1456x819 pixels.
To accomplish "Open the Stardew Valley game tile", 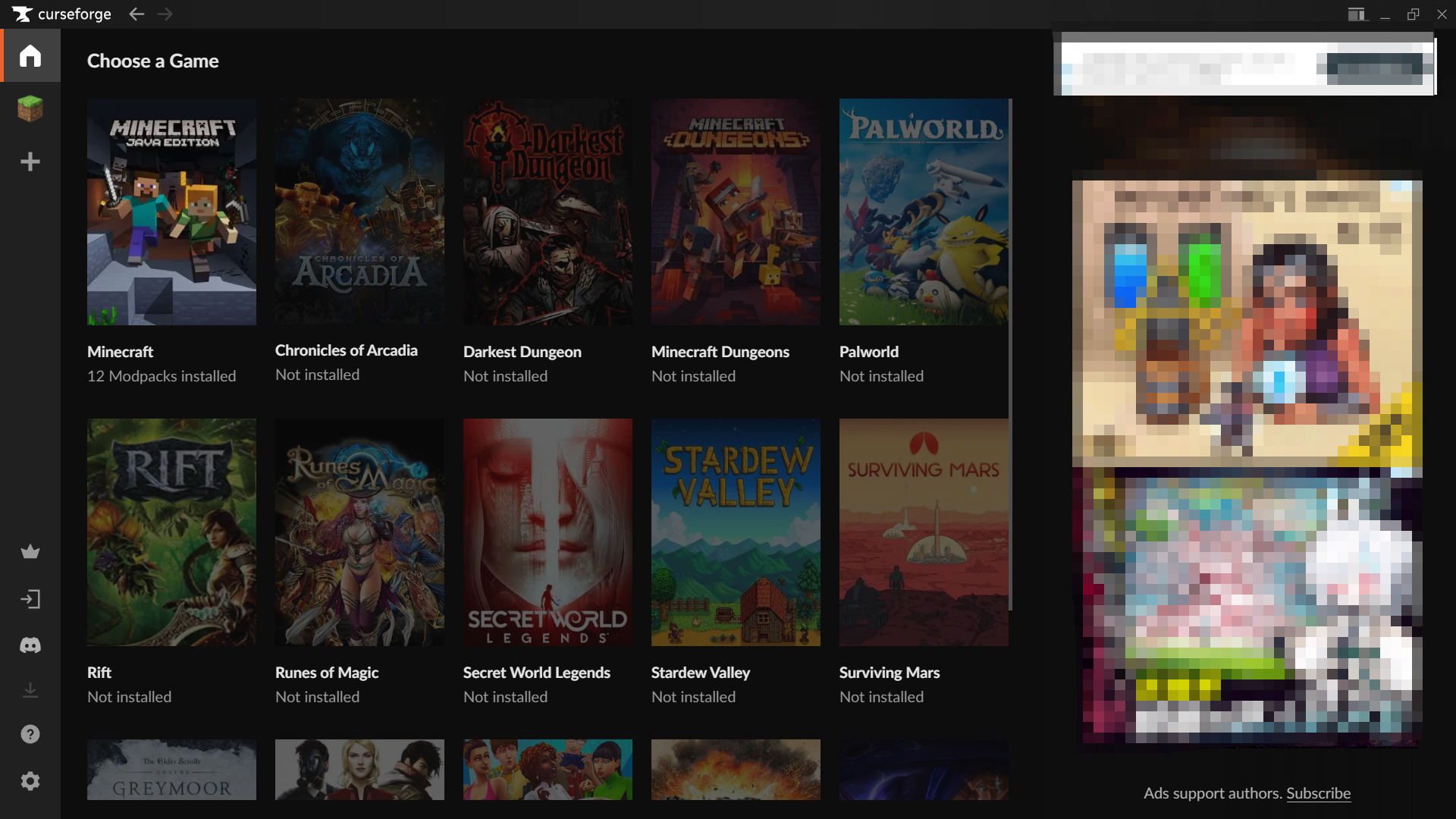I will 736,532.
